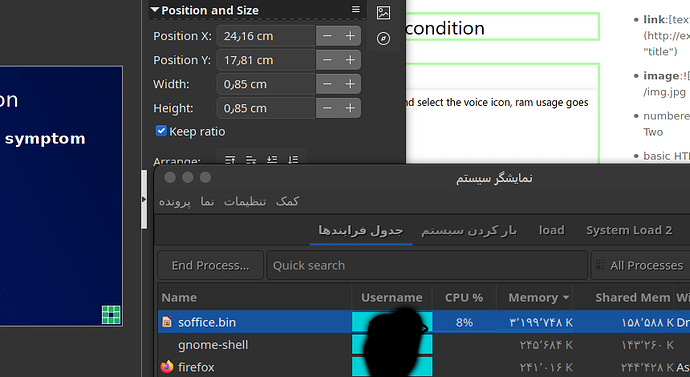Click the text 'select the voice icon, ram usage goes'

tap(503, 102)
